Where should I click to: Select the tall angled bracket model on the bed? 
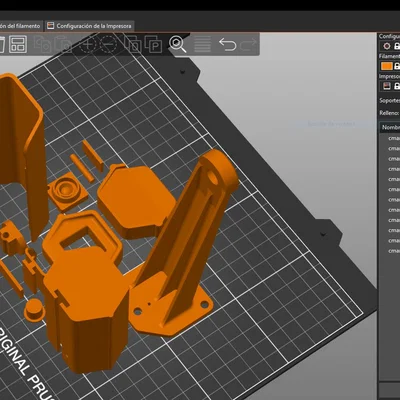(187, 240)
